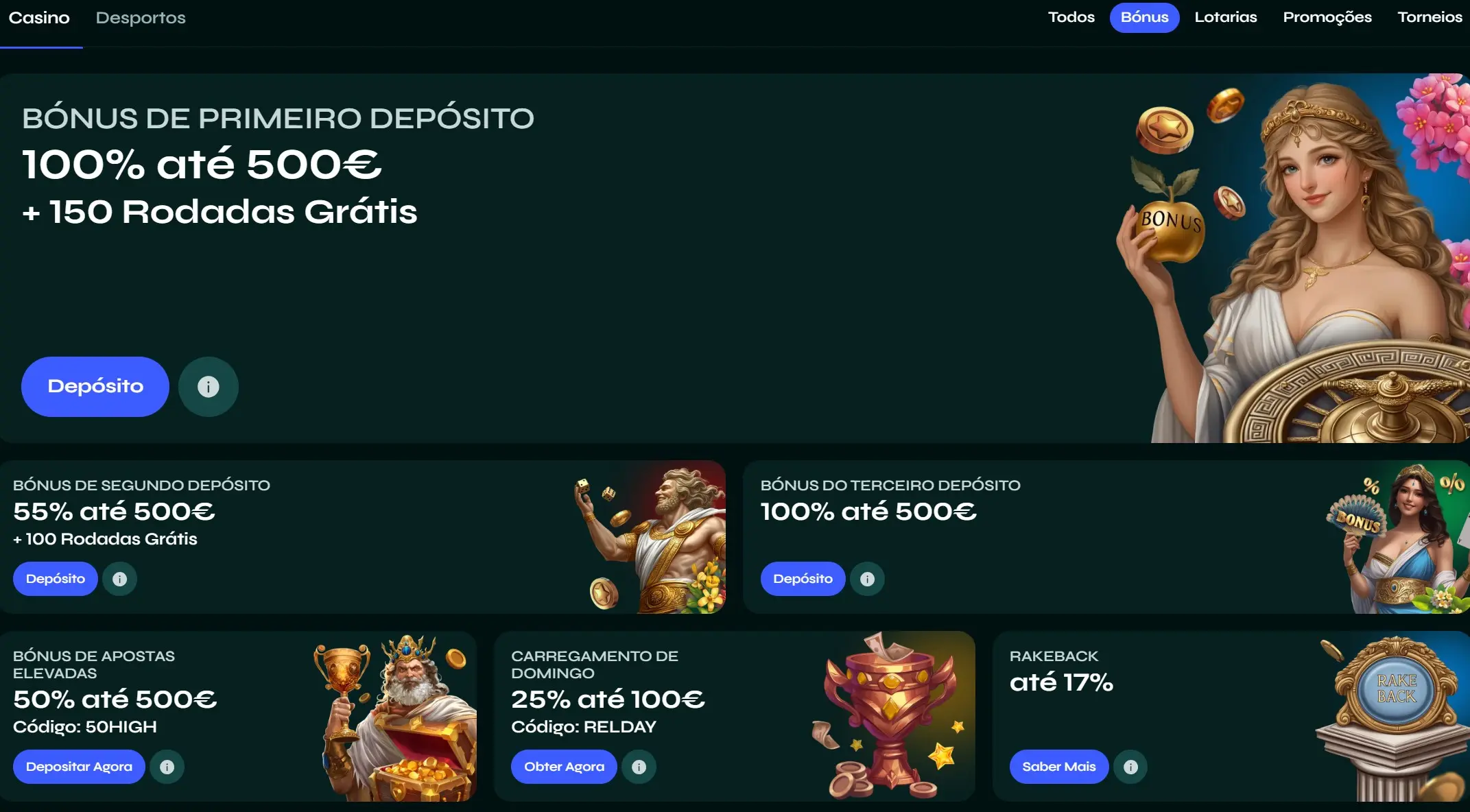This screenshot has height=812, width=1470.
Task: Click Depósito on first deposit banner
Action: (x=95, y=387)
